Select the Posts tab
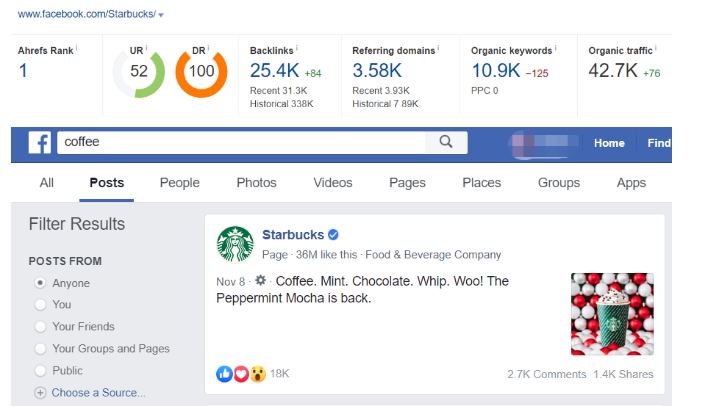The width and height of the screenshot is (712, 417). tap(107, 183)
